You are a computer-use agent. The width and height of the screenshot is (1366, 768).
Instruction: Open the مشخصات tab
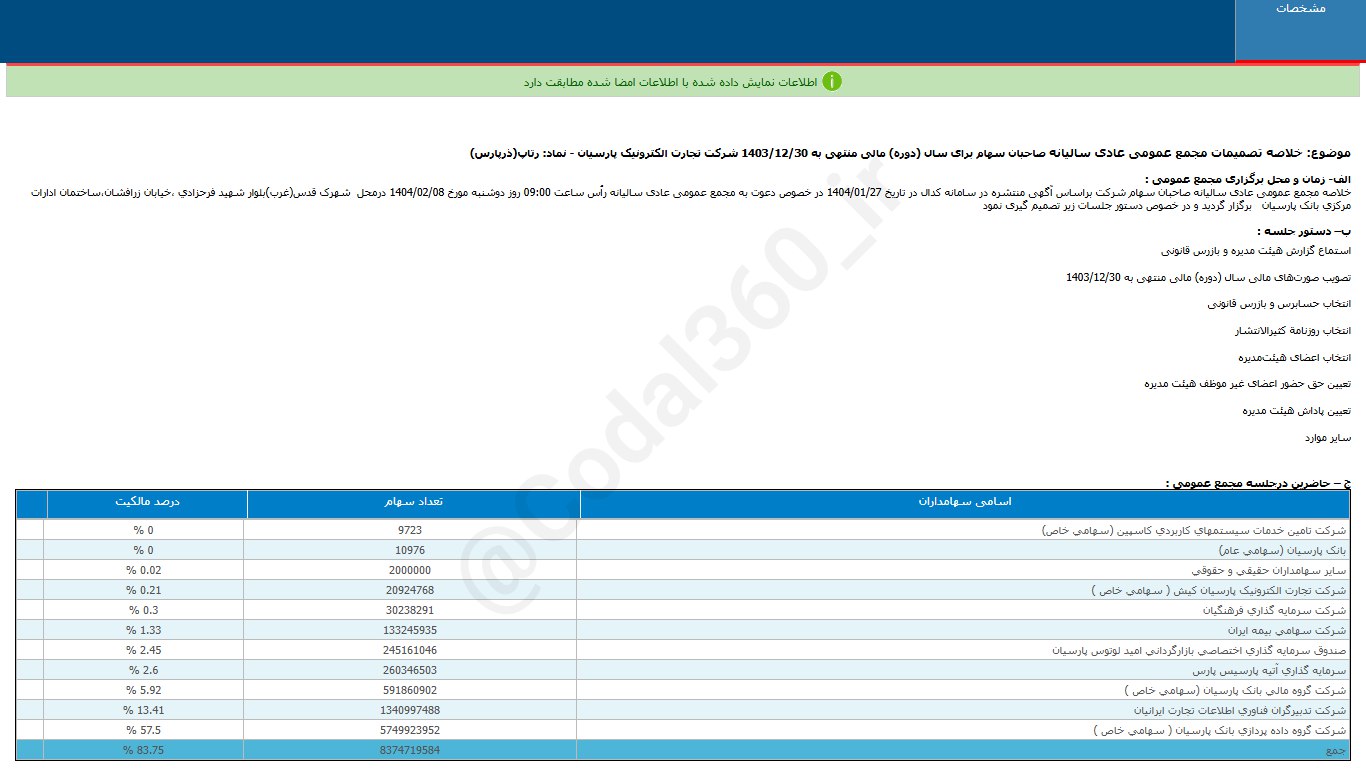tap(1300, 9)
